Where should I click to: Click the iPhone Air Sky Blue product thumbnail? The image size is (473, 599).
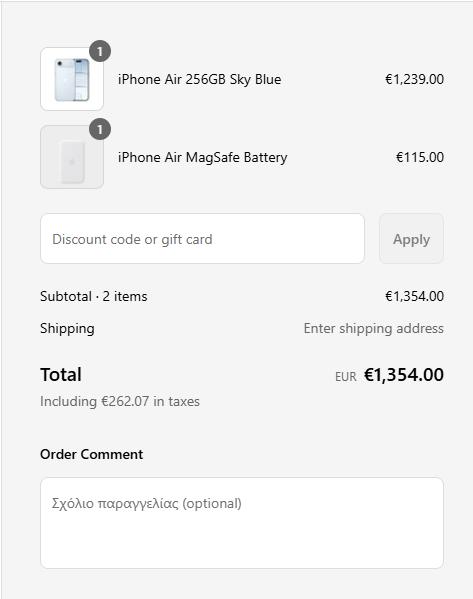(72, 79)
